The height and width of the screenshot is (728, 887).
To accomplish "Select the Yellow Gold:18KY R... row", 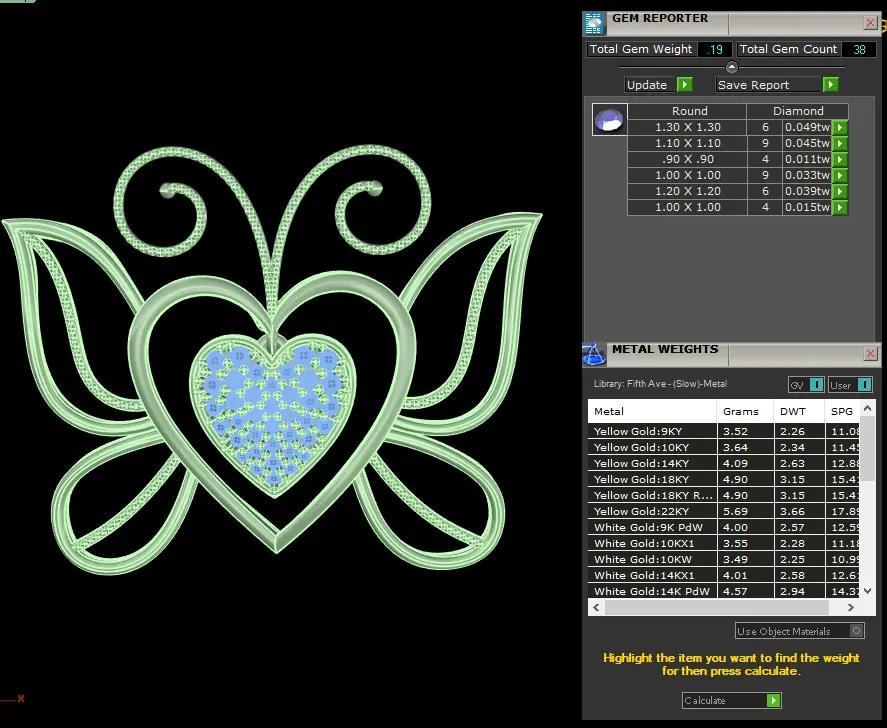I will 724,495.
